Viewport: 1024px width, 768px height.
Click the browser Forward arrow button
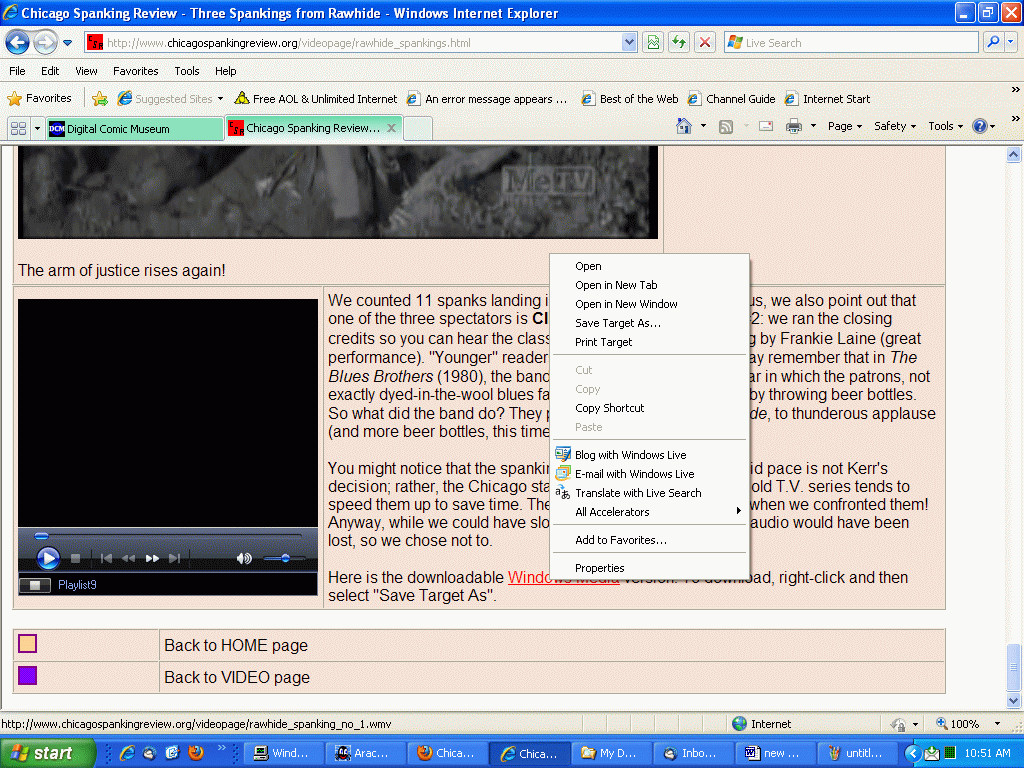point(44,43)
